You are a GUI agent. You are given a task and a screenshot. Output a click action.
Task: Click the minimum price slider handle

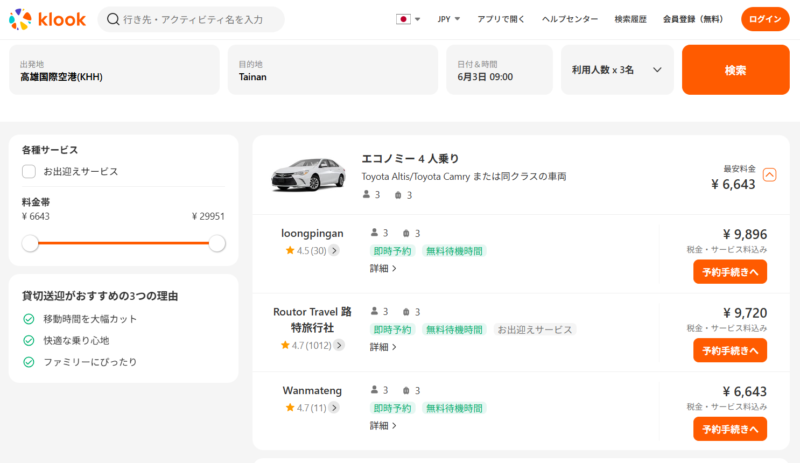coord(30,243)
